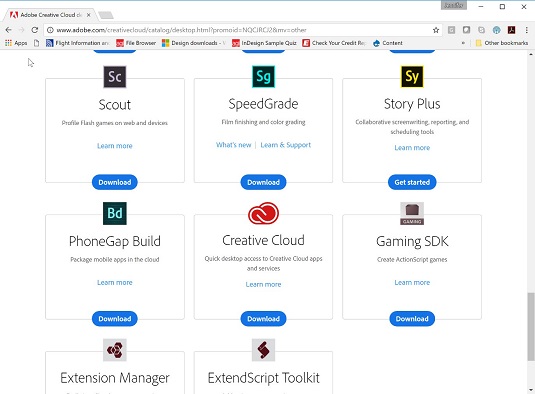Screen dimensions: 535x394
Task: Click the Extension Manager heading text
Action: 115,378
